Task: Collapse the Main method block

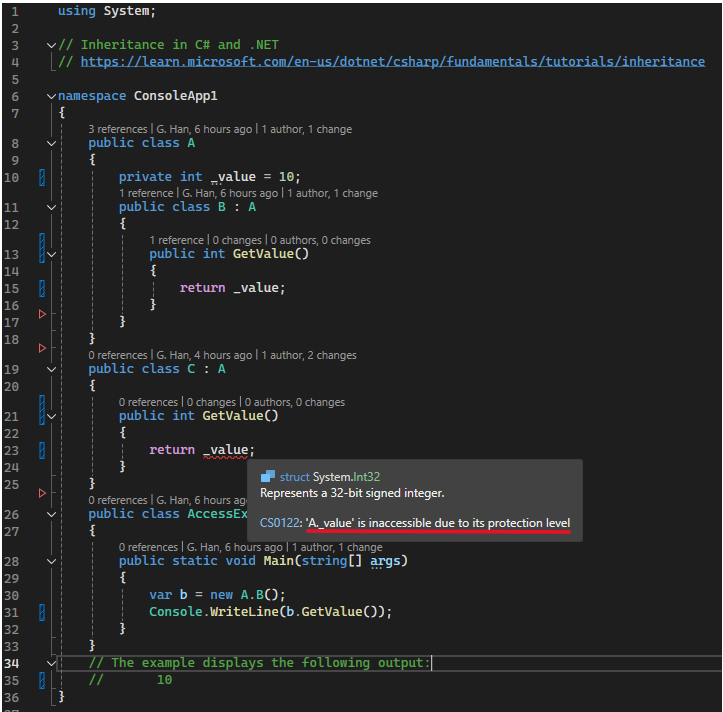Action: [52, 561]
